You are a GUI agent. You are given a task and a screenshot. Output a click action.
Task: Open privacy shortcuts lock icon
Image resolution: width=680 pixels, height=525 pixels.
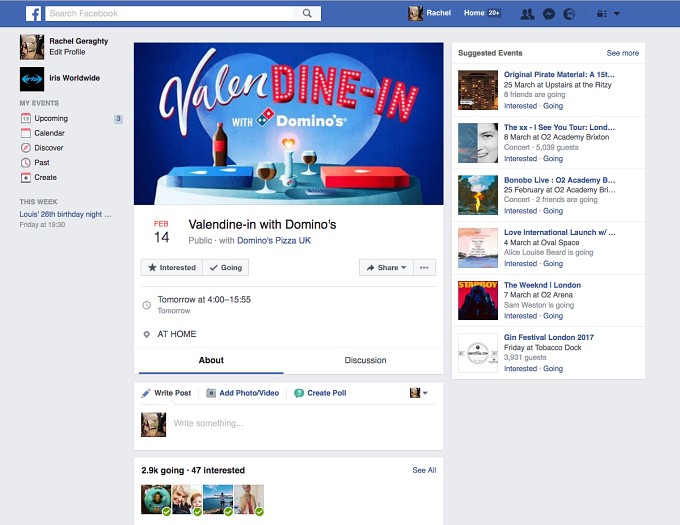pyautogui.click(x=602, y=14)
